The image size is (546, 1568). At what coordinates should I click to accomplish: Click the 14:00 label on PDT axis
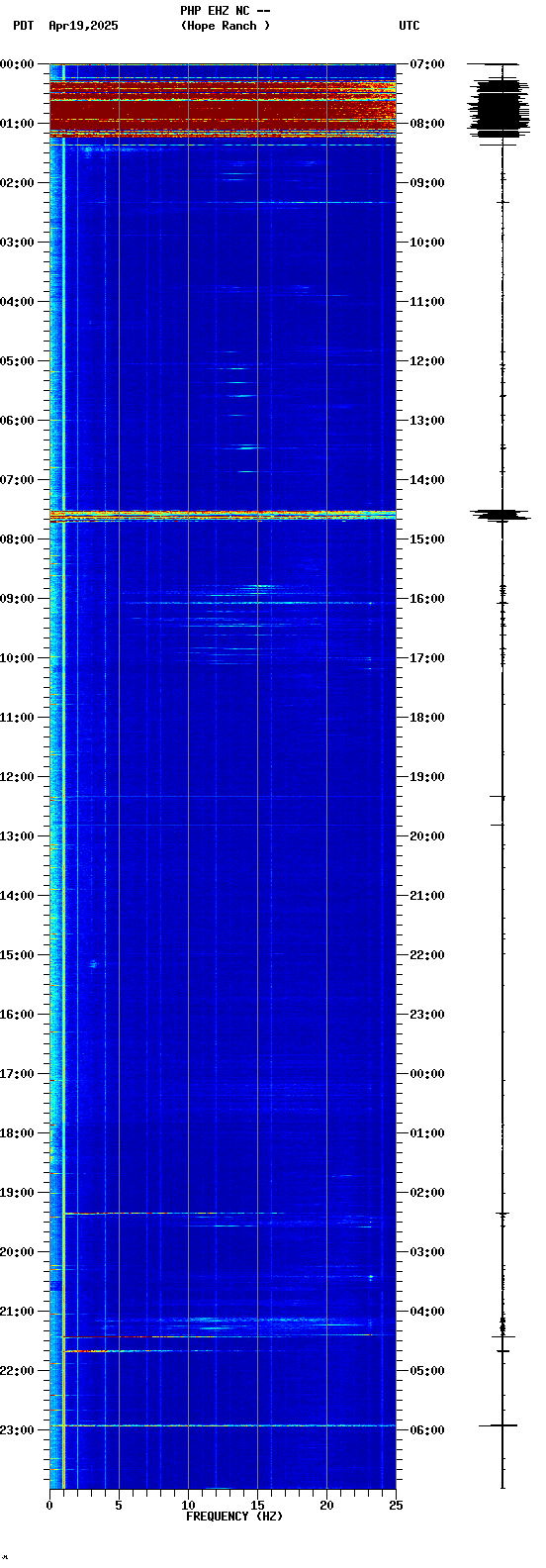(x=18, y=896)
